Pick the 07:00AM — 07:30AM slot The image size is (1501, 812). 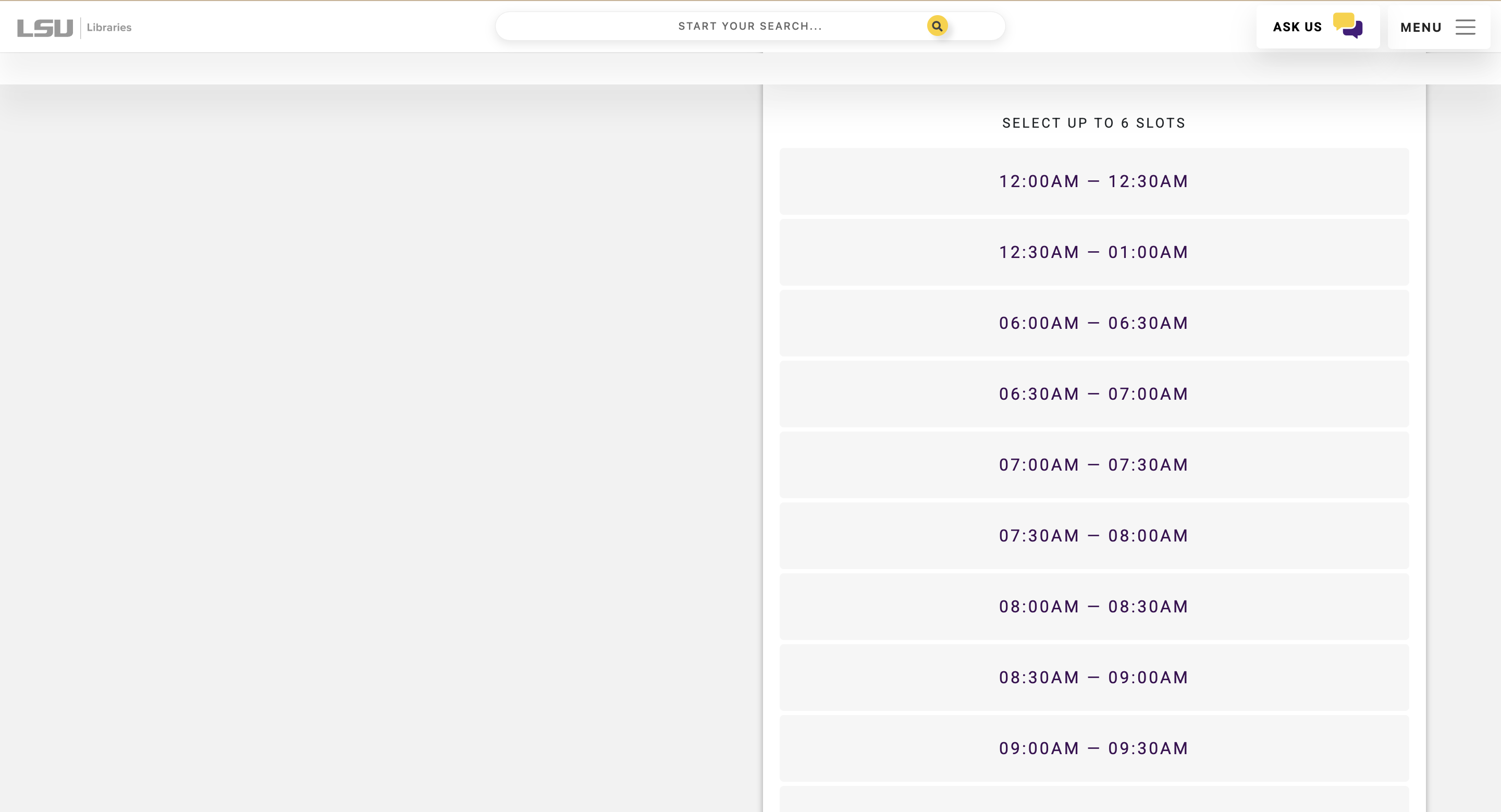click(1094, 465)
